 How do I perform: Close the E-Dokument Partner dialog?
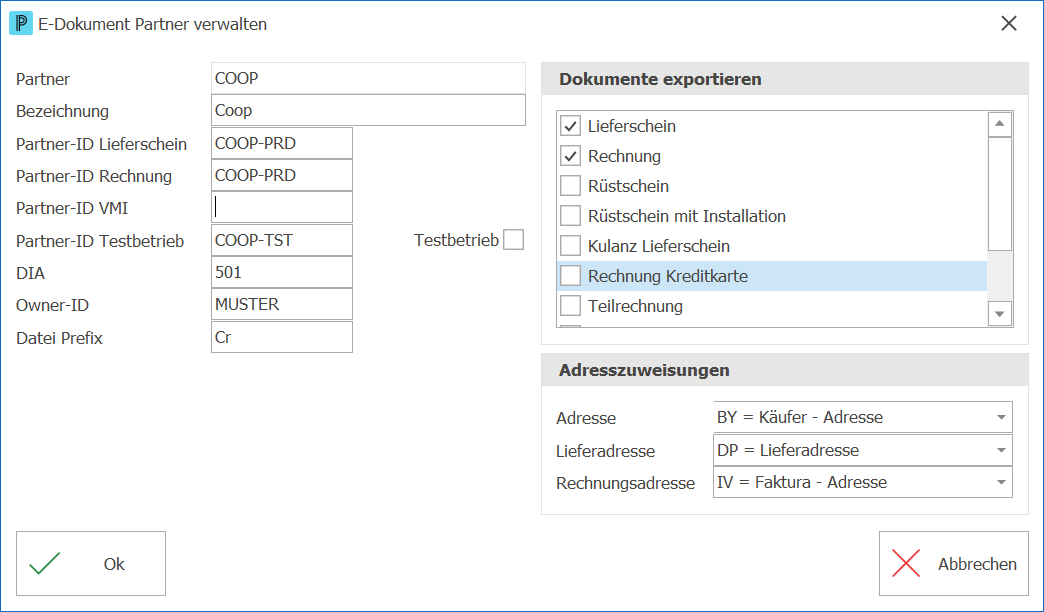pyautogui.click(x=1009, y=23)
